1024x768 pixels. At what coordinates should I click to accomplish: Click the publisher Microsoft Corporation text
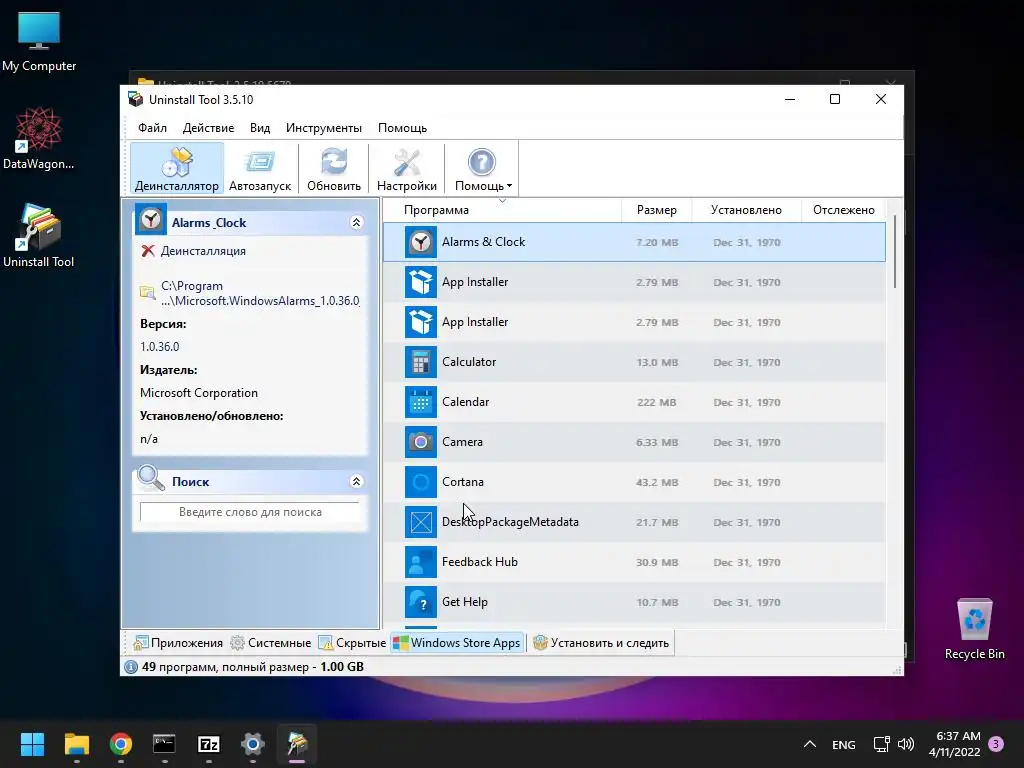(x=199, y=392)
